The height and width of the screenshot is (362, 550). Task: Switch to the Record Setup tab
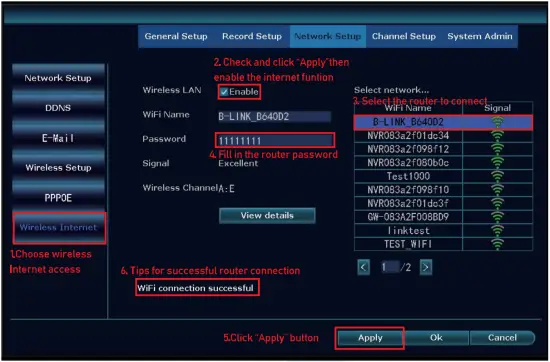coord(252,36)
